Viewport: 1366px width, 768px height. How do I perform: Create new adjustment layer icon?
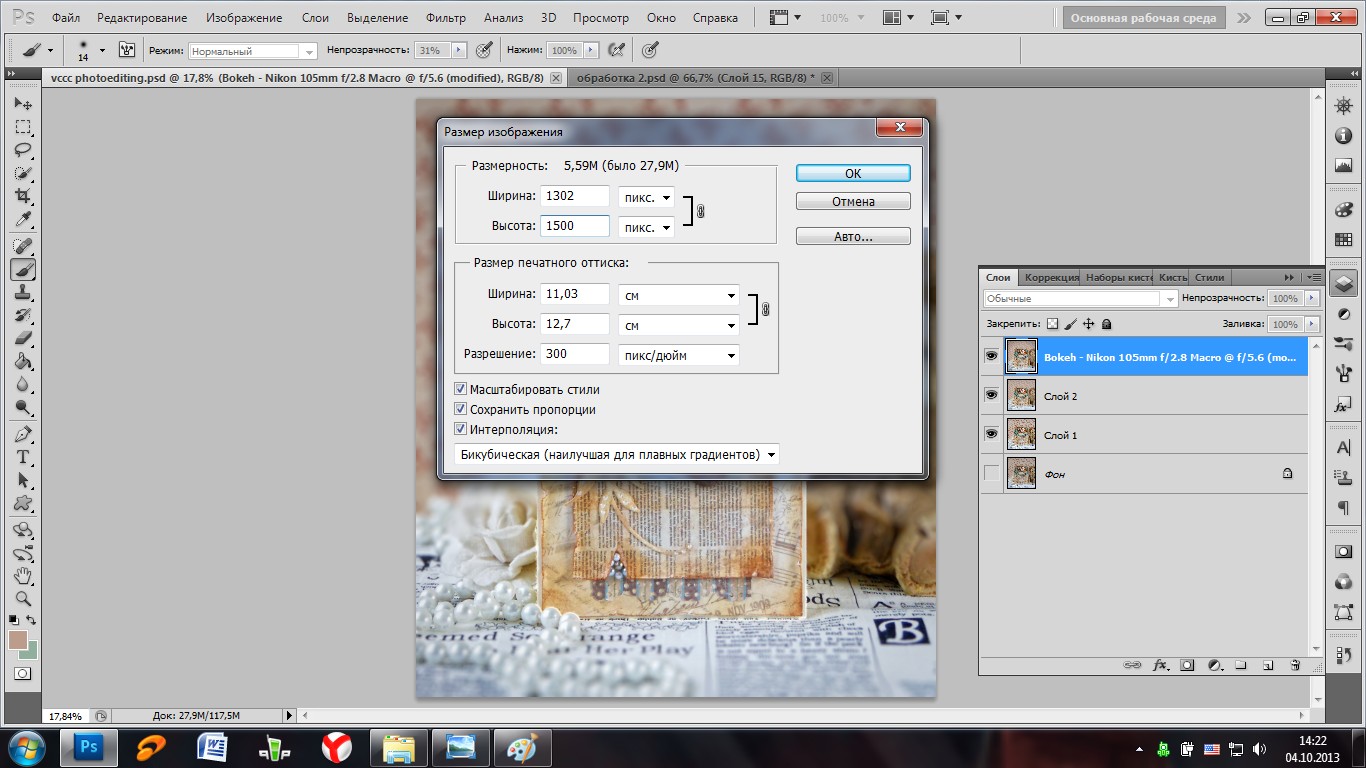[1214, 664]
